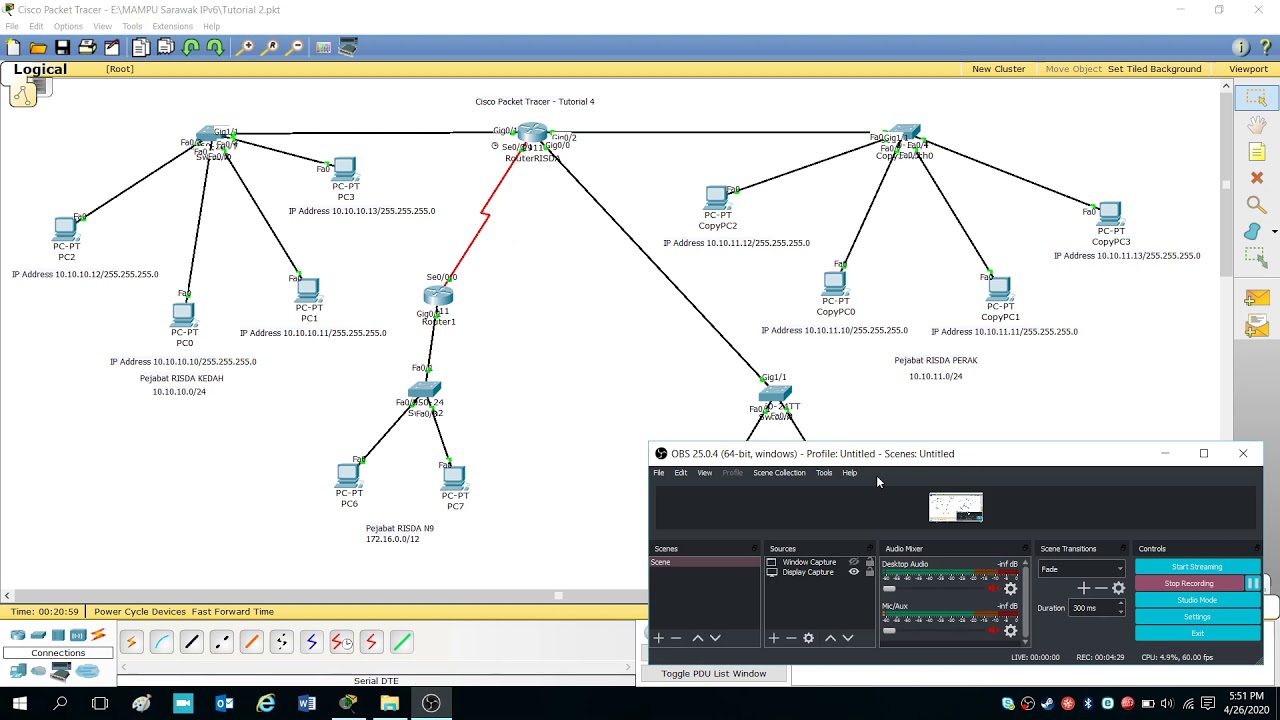Select the copper cross-over dashed cable

[x=221, y=642]
